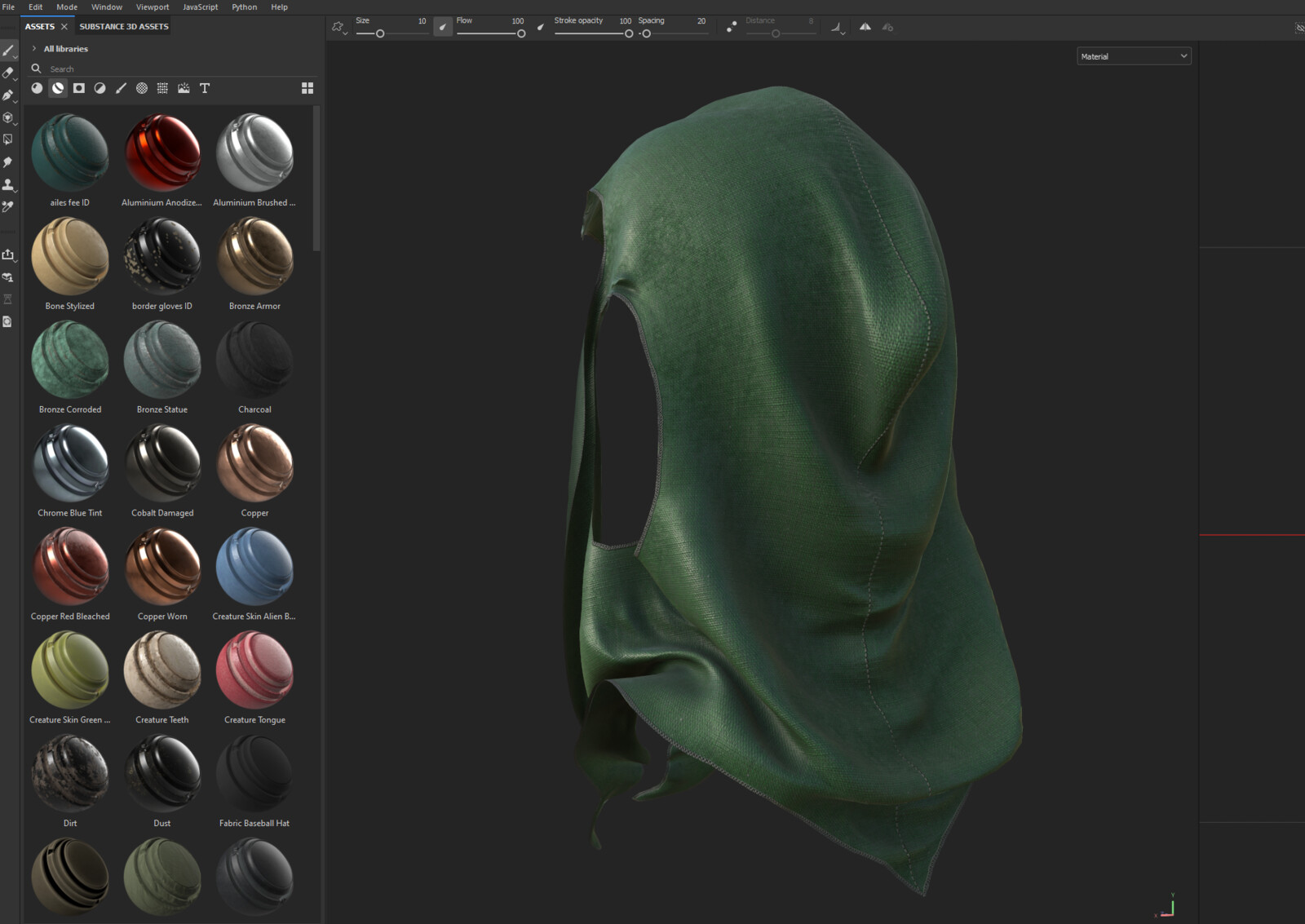Adjust the Stroke opacity slider
1305x924 pixels.
coord(593,33)
